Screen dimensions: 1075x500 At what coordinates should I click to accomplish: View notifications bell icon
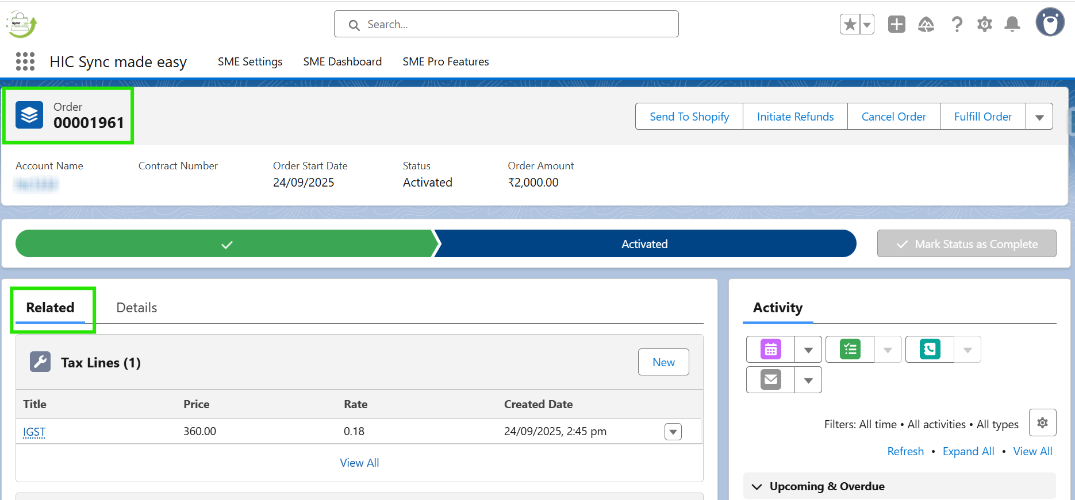pyautogui.click(x=1013, y=24)
